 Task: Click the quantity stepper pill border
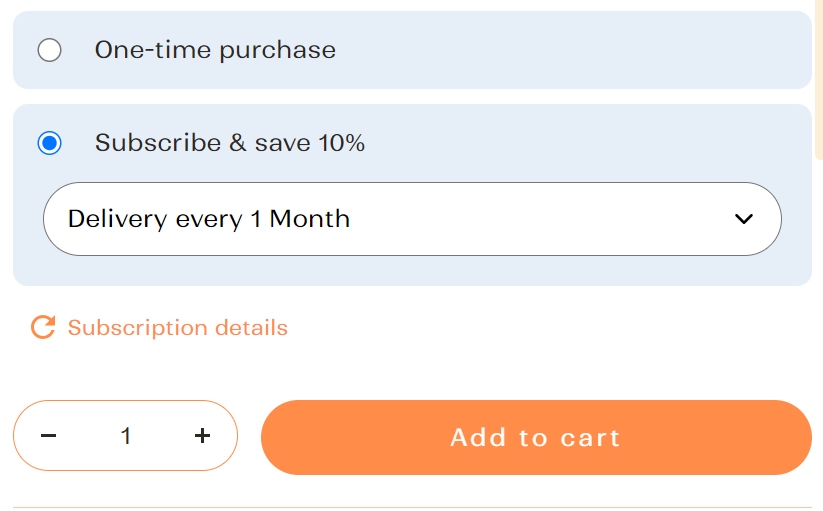[x=125, y=401]
